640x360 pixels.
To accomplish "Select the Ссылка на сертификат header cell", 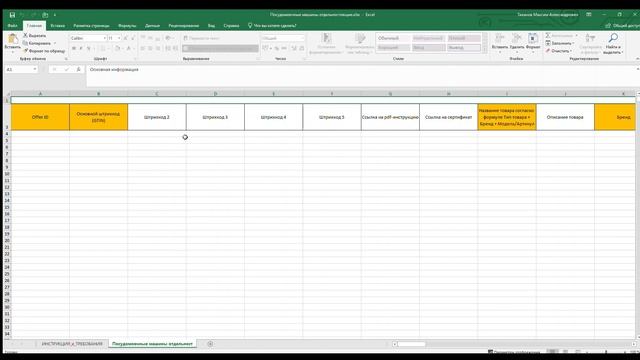I will coord(448,117).
